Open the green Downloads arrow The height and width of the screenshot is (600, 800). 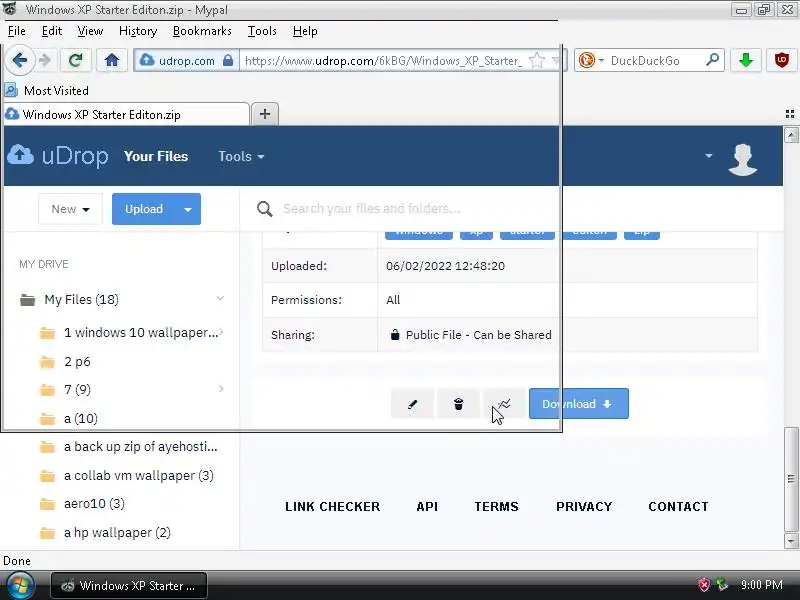pos(746,61)
